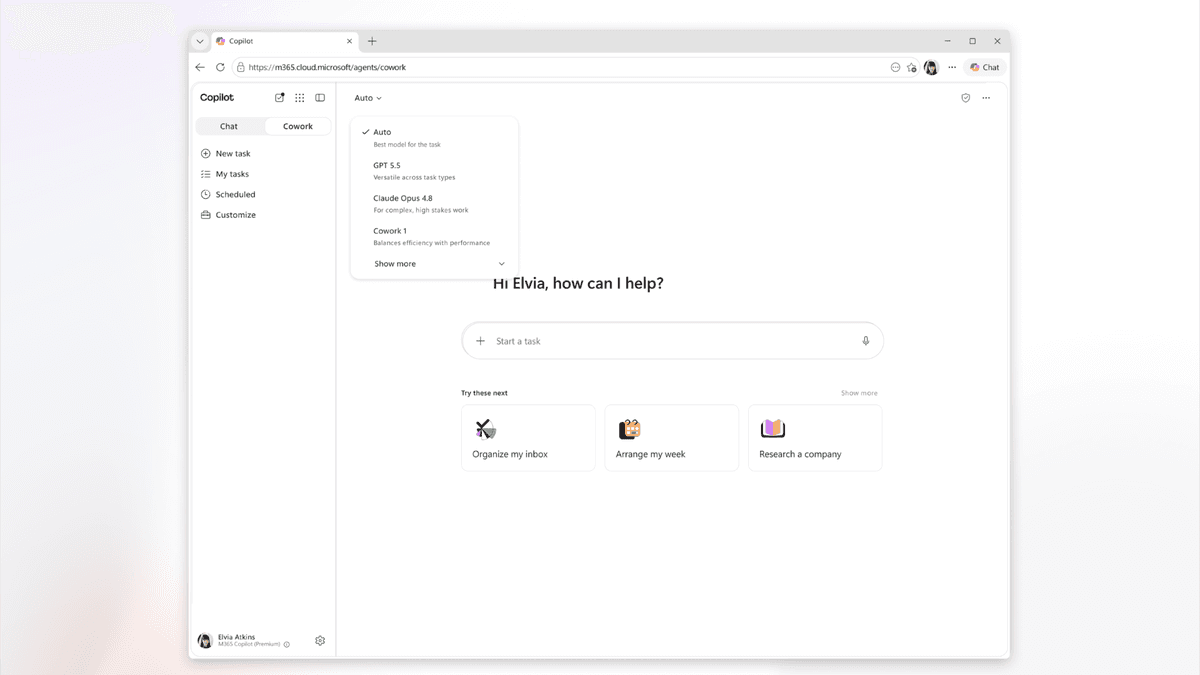Open settings gear in sidebar footer
Viewport: 1200px width, 675px height.
pos(320,641)
